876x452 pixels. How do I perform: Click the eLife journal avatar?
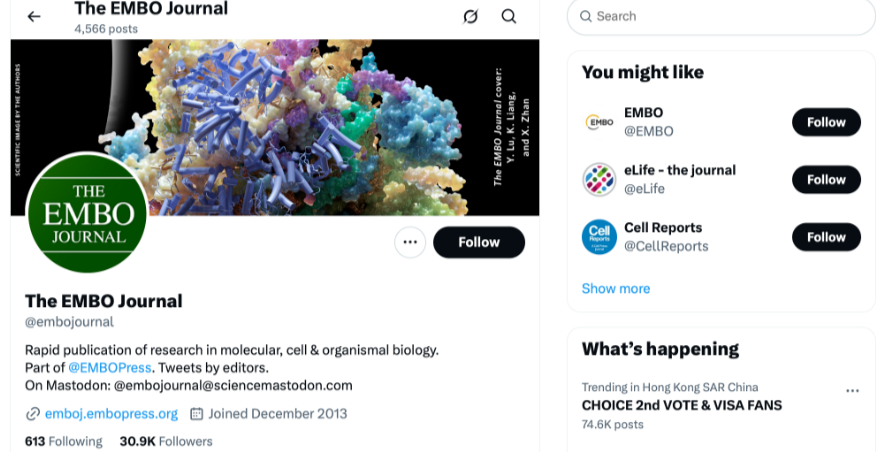coord(599,180)
